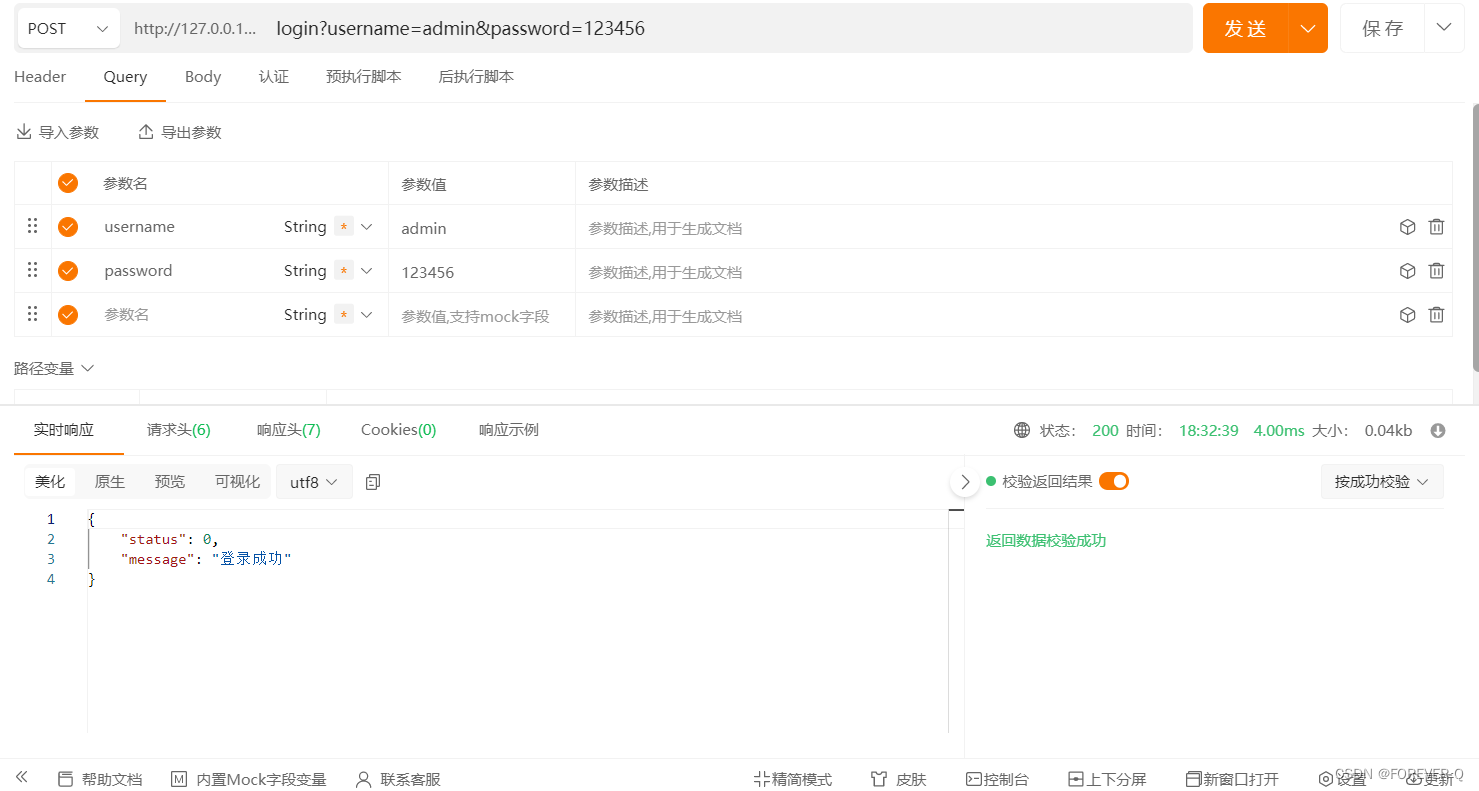1479x791 pixels.
Task: Open help documentation in the bottom bar
Action: coord(100,779)
